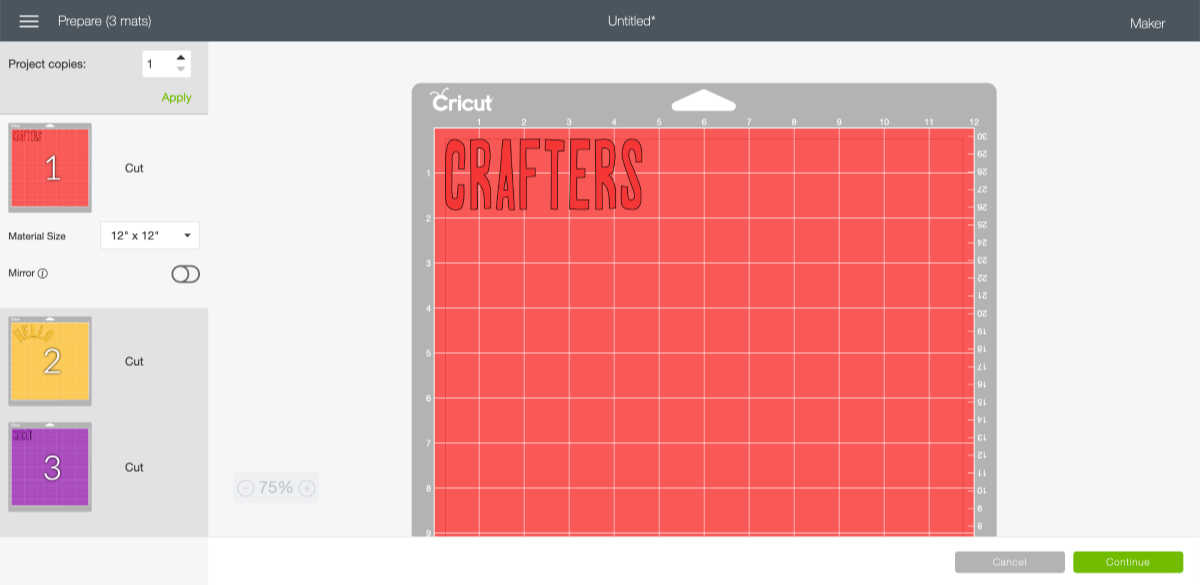The image size is (1200, 585).
Task: Increase project copies with up arrow
Action: tap(180, 58)
